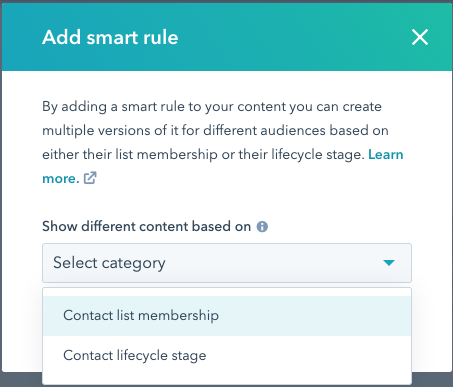Viewport: 453px width, 387px height.
Task: Show the tooltip via the blue info circle
Action: point(262,227)
